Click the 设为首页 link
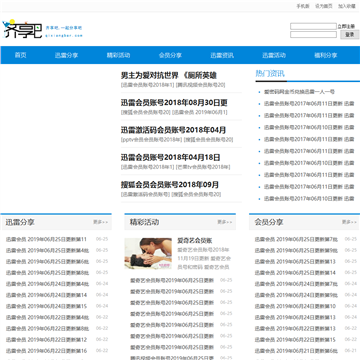 (x=324, y=6)
